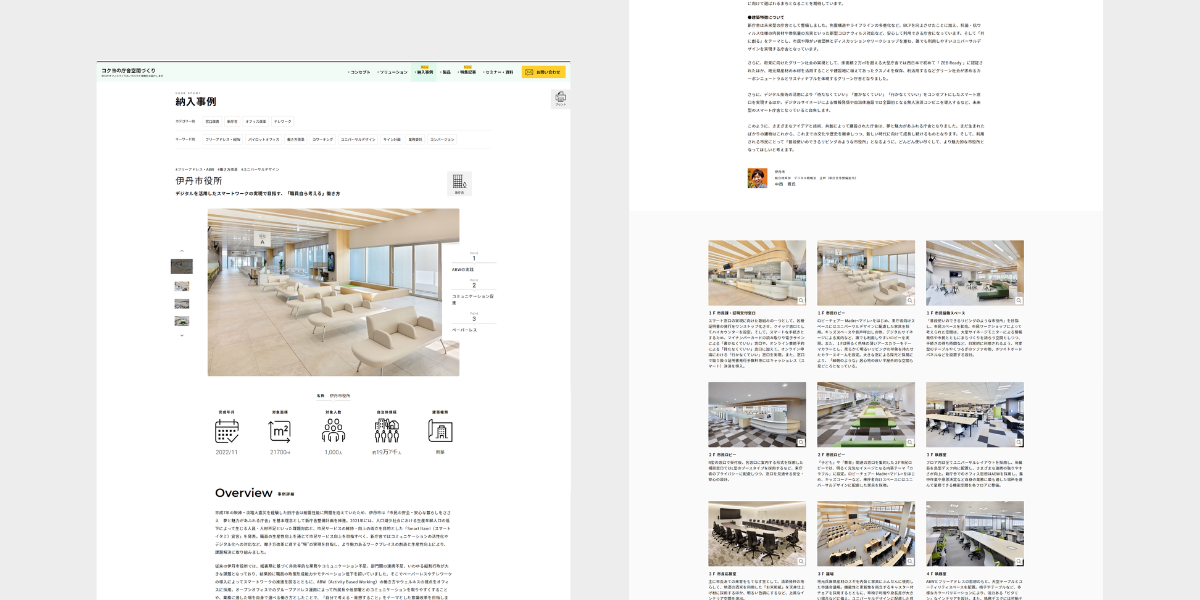Click the 伊丹市役所 page heading

pos(198,181)
